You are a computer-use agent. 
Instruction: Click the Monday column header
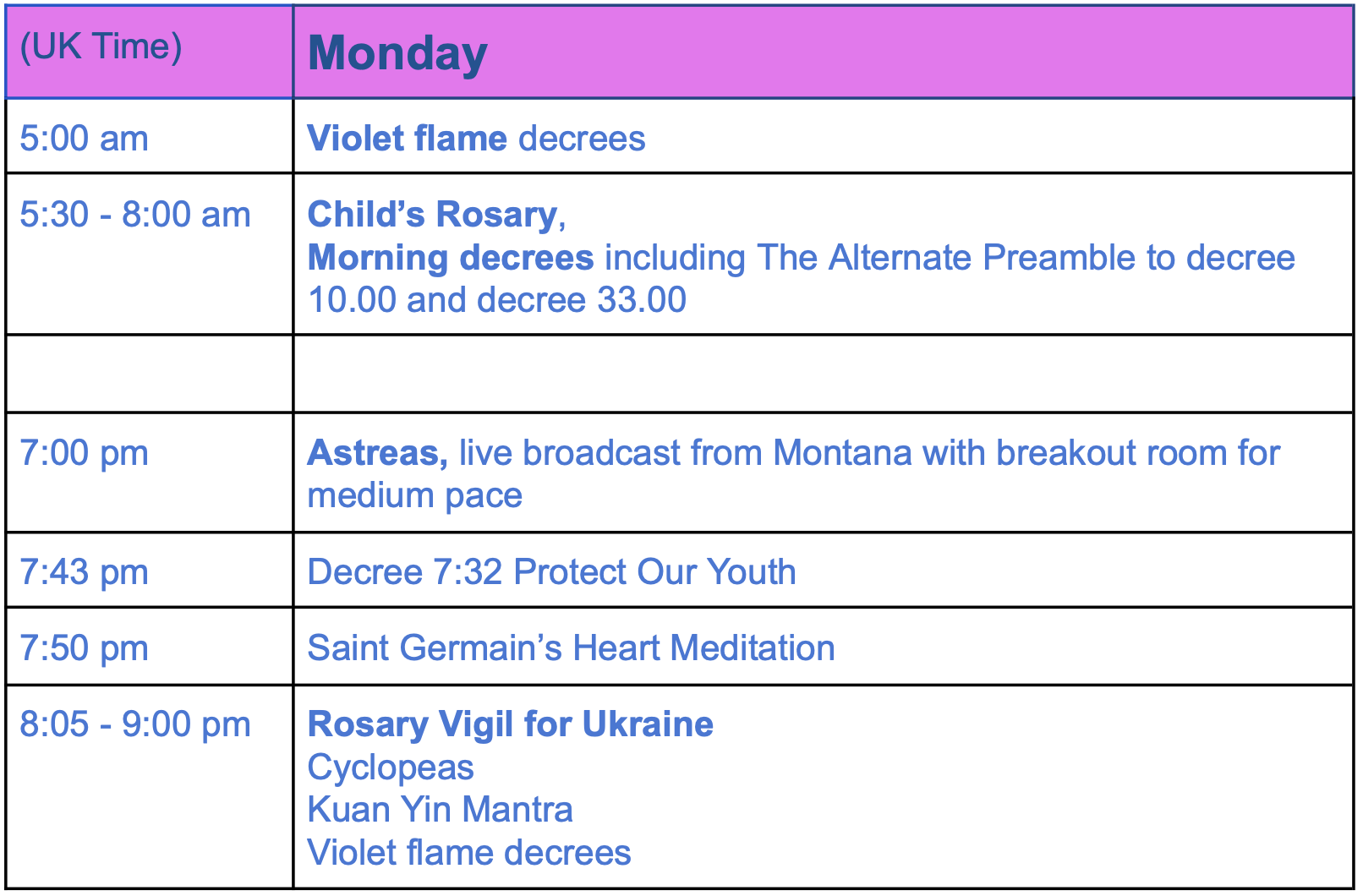tap(824, 52)
